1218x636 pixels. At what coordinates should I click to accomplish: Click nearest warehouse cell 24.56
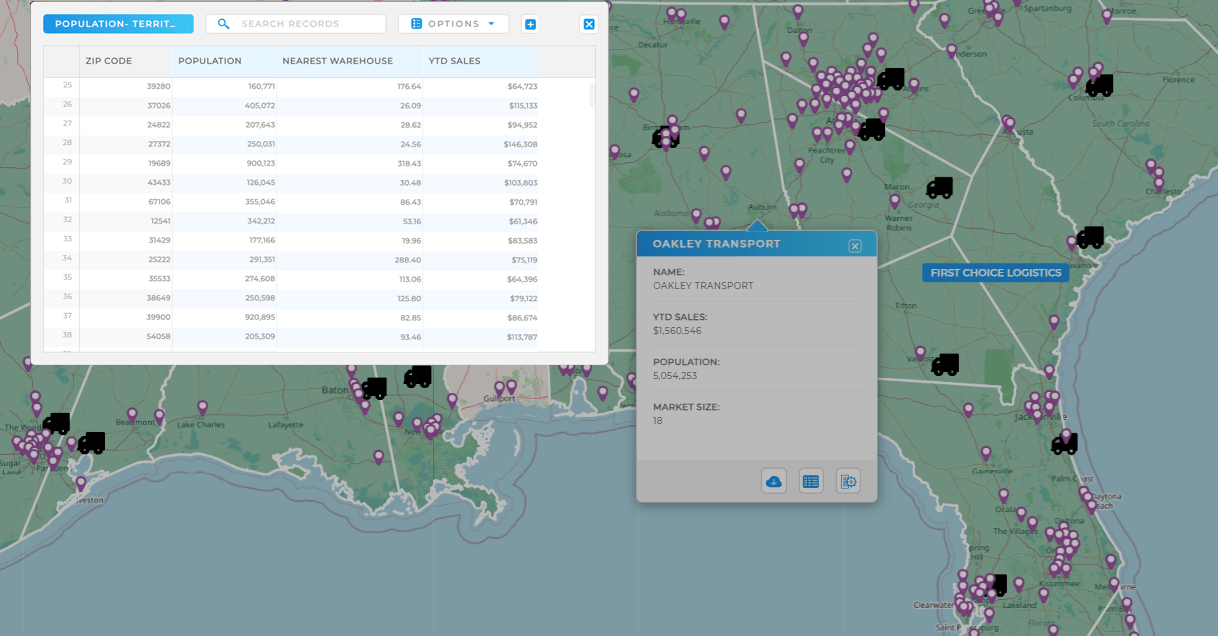411,144
